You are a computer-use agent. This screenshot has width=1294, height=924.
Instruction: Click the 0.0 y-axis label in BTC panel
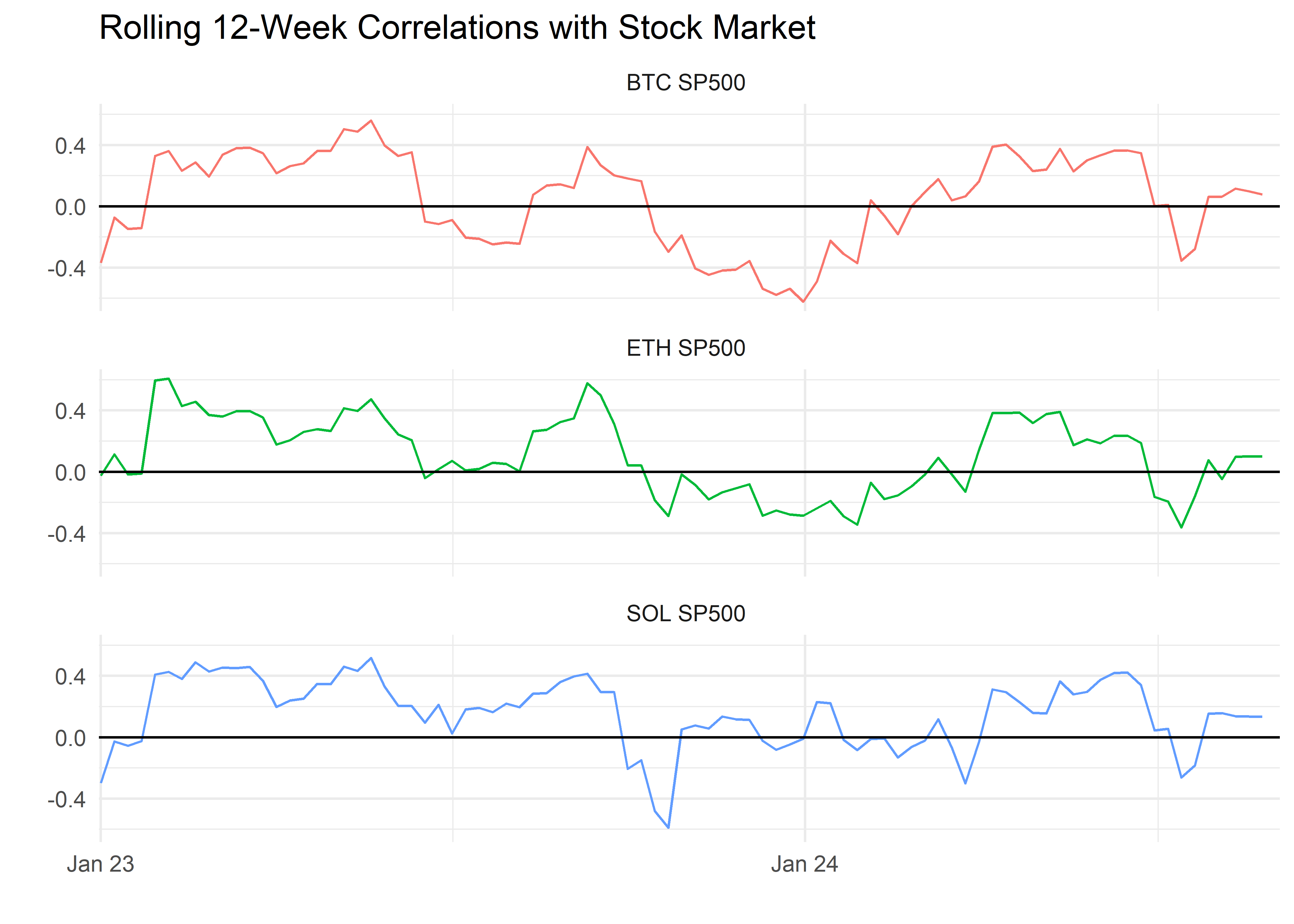70,207
